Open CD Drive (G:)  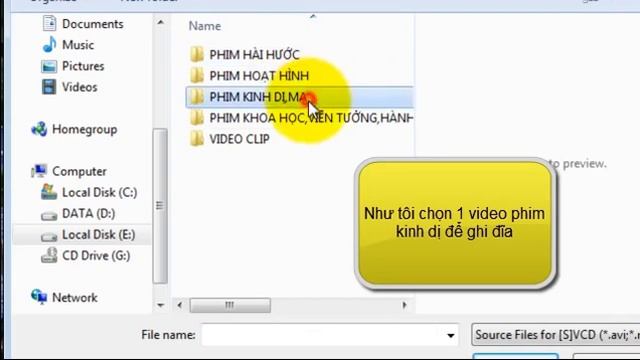coord(96,256)
